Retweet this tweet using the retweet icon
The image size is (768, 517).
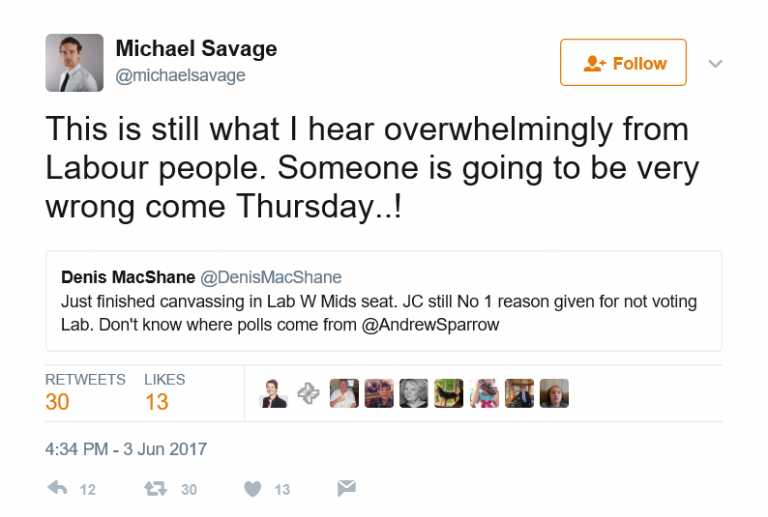click(x=154, y=489)
